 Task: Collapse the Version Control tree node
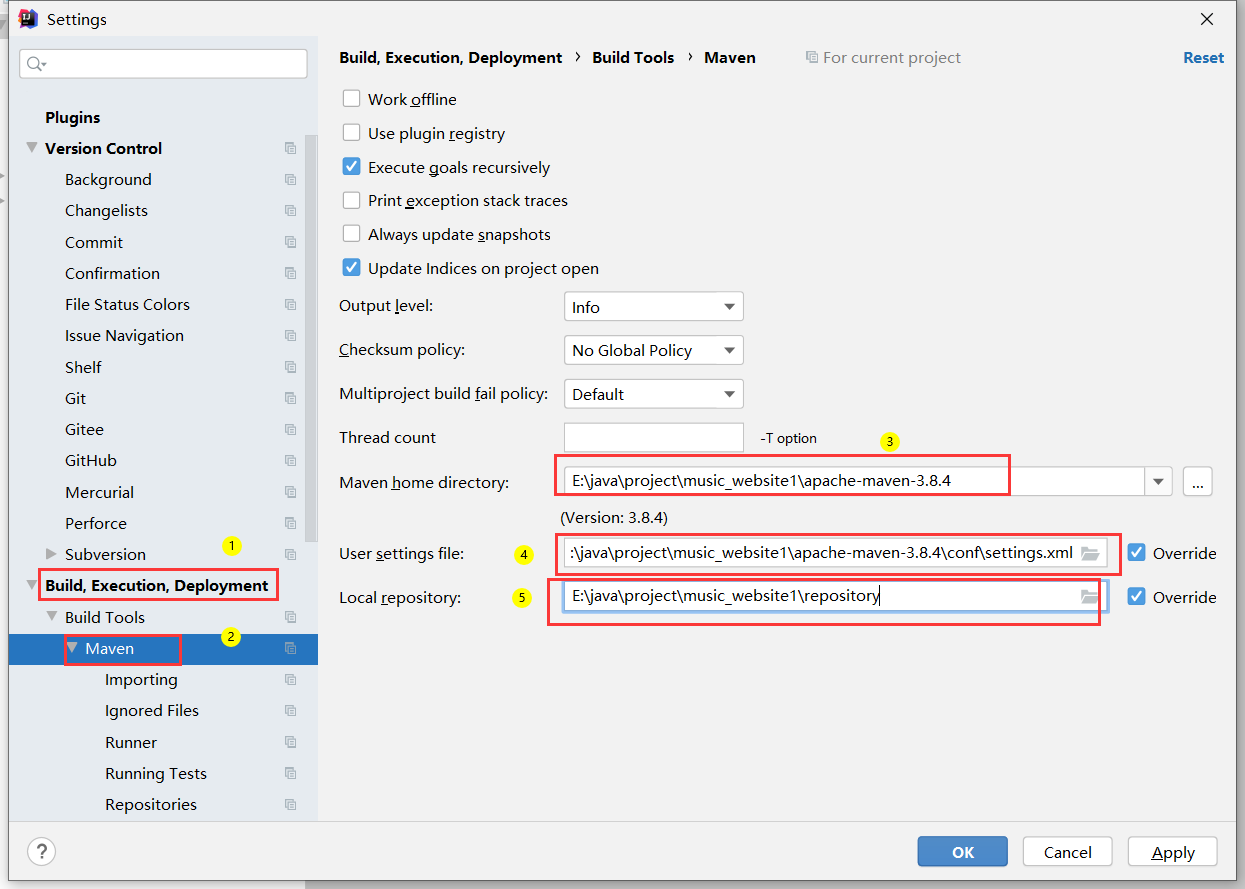click(x=32, y=148)
